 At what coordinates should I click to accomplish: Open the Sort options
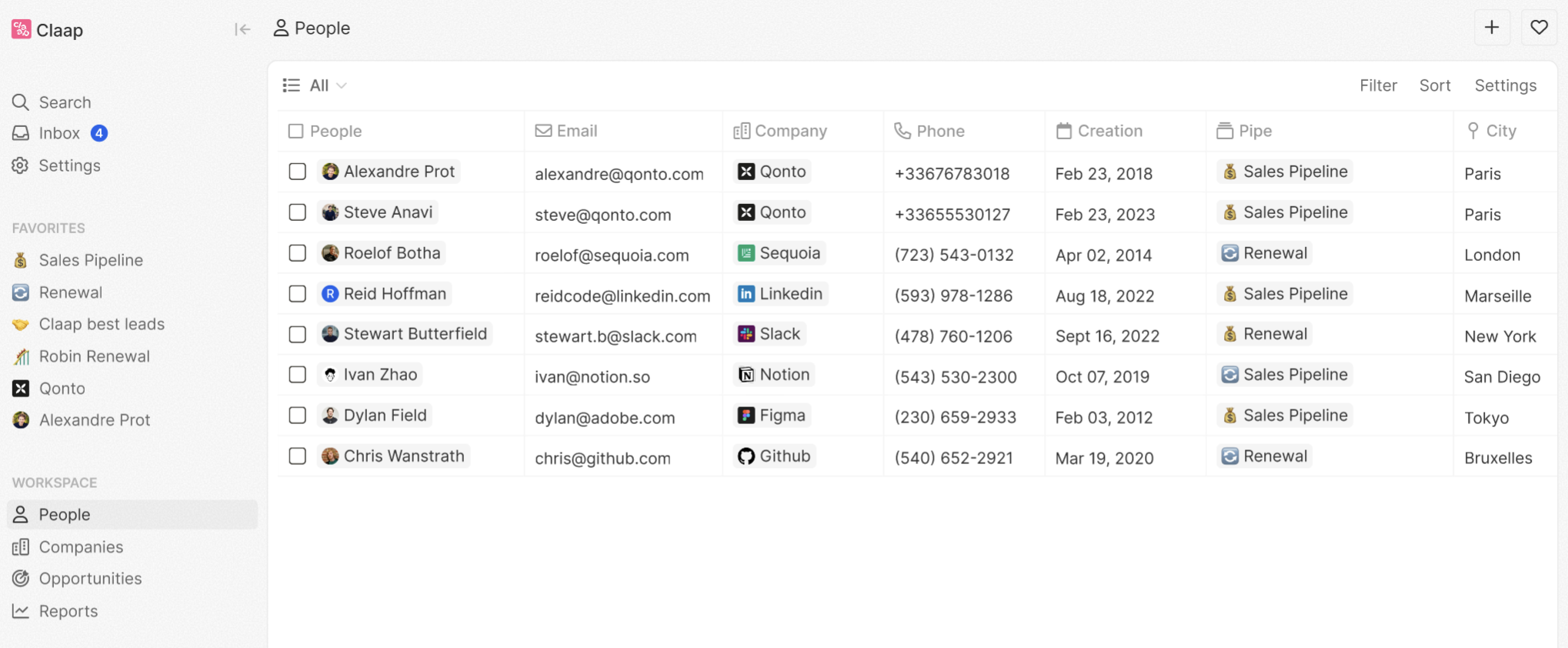point(1434,85)
